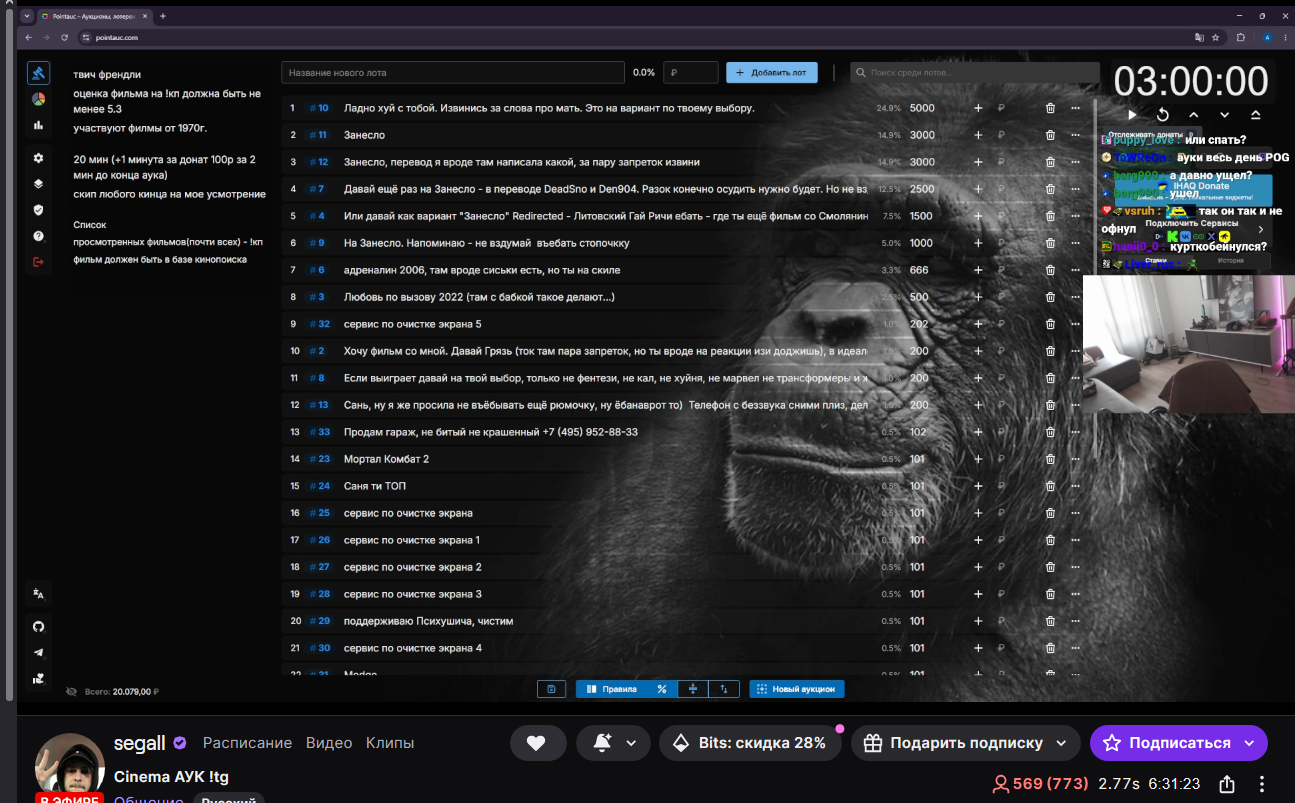The height and width of the screenshot is (803, 1295).
Task: Open the Telegram link icon
Action: 38,652
